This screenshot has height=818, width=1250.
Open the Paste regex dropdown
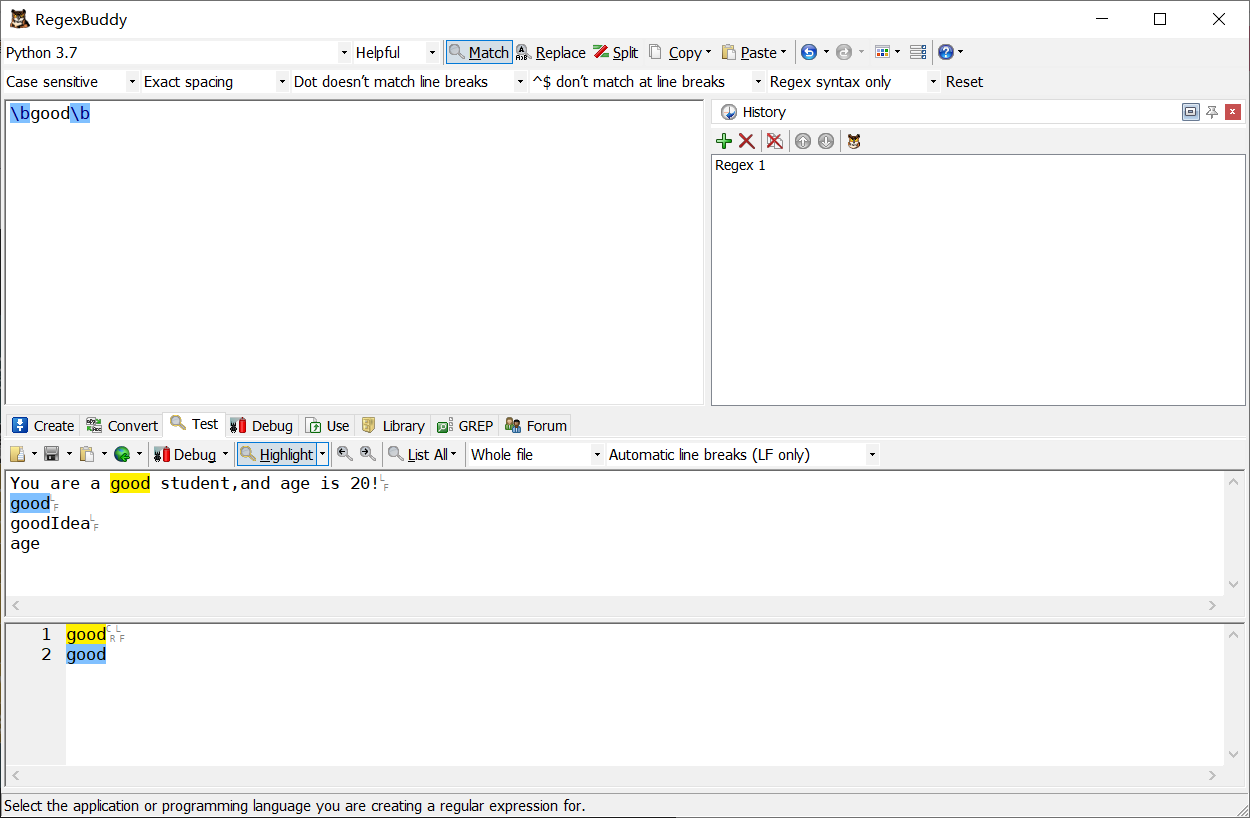[x=754, y=52]
